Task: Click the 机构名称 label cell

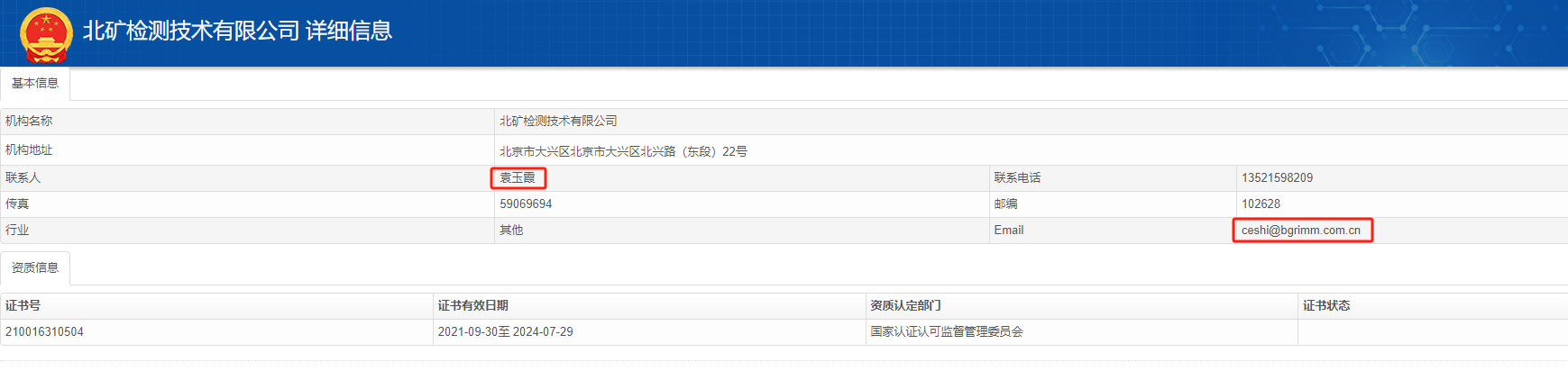Action: 247,121
